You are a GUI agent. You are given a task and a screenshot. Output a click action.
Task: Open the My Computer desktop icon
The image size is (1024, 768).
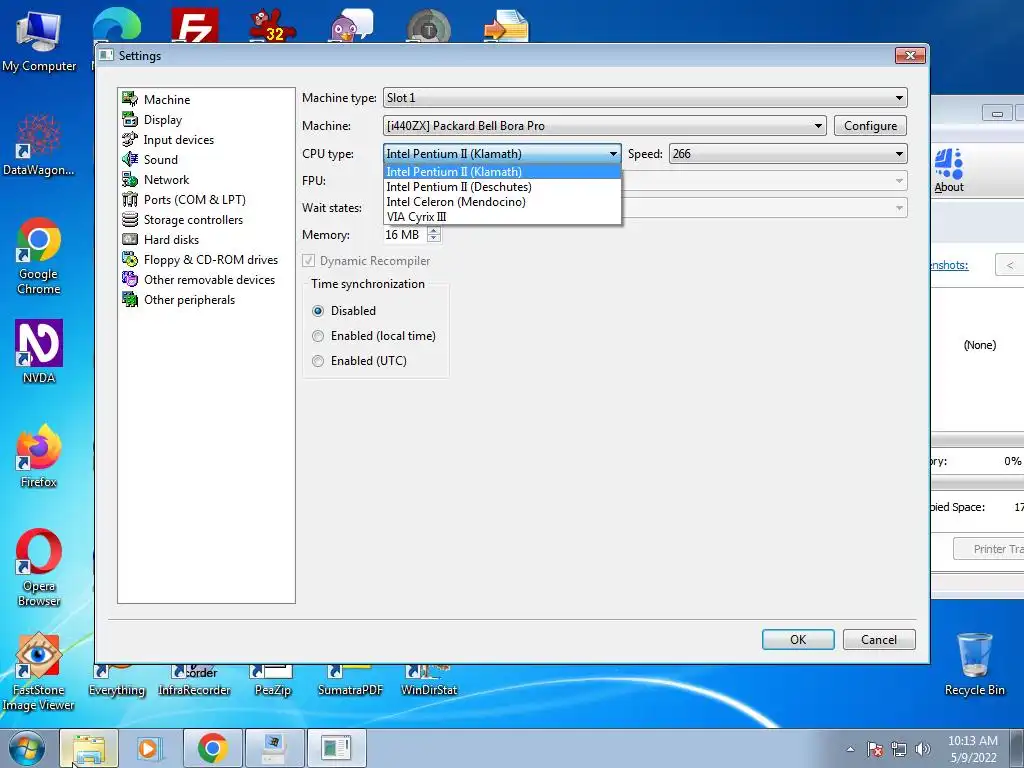pyautogui.click(x=39, y=40)
